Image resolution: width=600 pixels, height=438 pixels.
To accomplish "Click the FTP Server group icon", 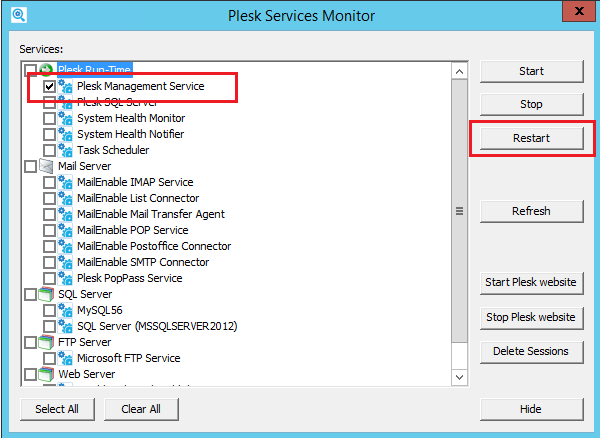I will tap(46, 342).
